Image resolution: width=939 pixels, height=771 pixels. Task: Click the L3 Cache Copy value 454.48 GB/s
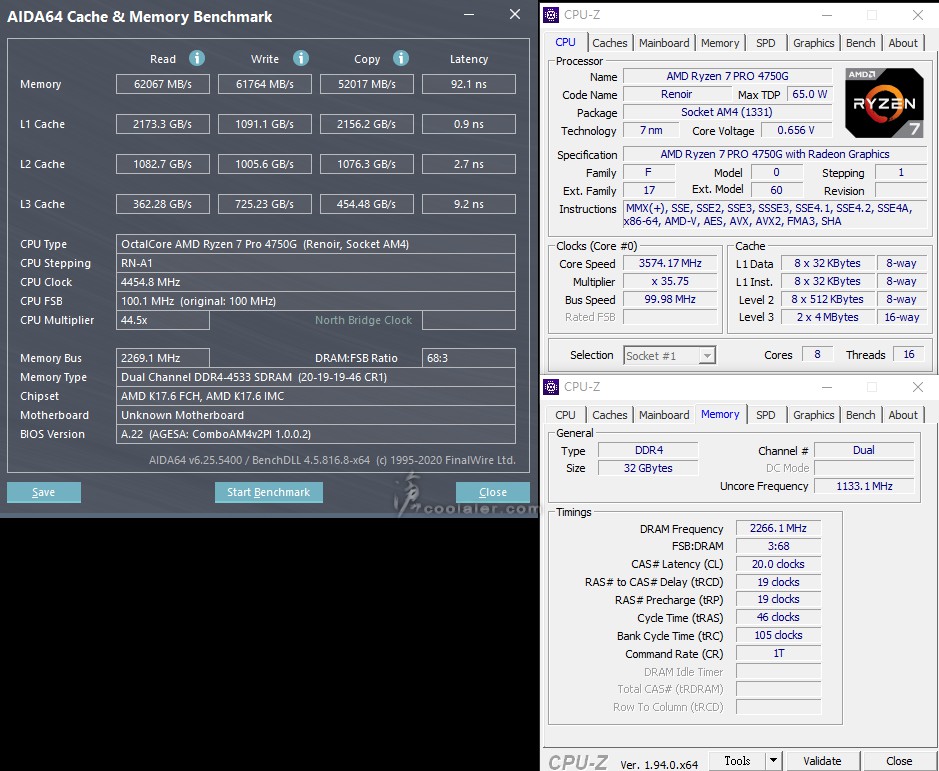366,204
